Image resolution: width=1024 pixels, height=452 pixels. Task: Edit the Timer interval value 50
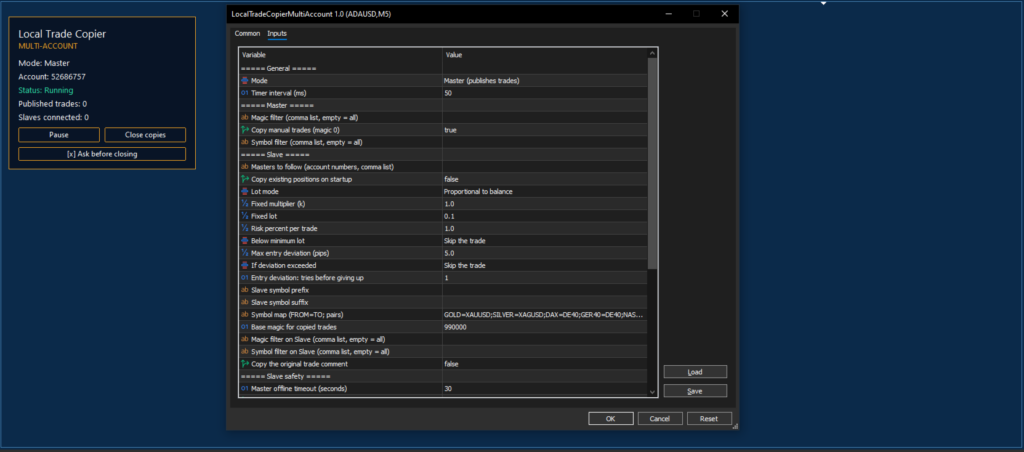(545, 93)
